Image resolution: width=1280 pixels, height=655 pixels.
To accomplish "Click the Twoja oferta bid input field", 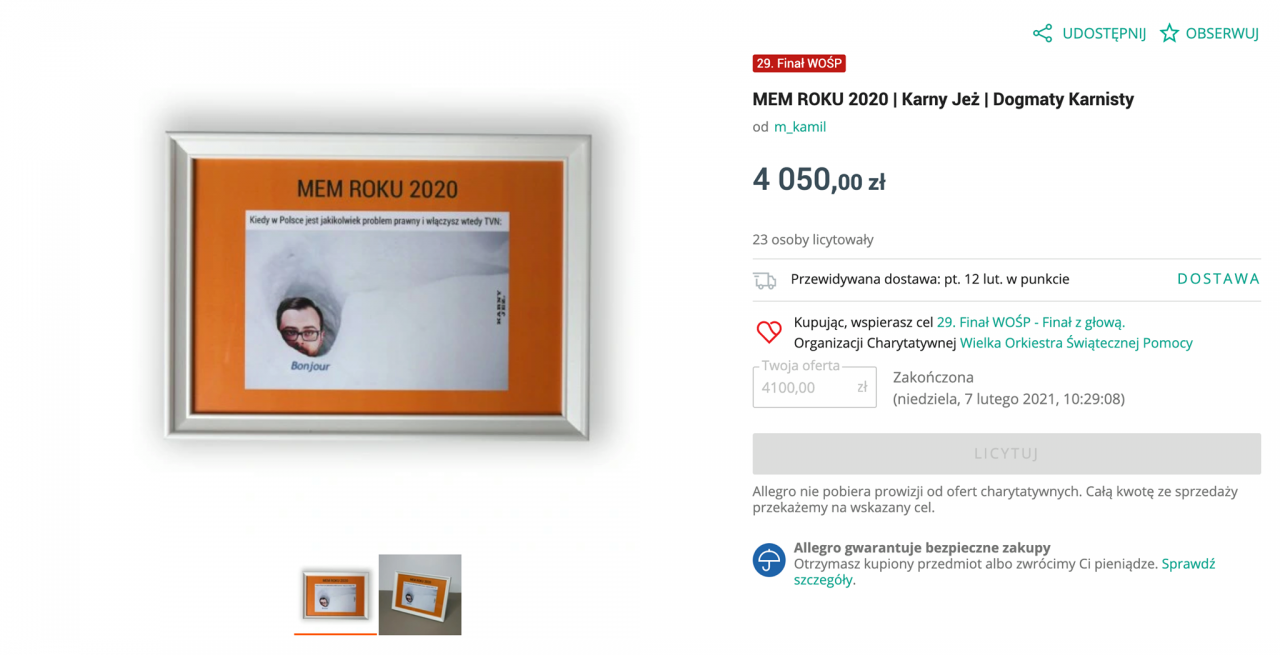I will click(x=814, y=387).
